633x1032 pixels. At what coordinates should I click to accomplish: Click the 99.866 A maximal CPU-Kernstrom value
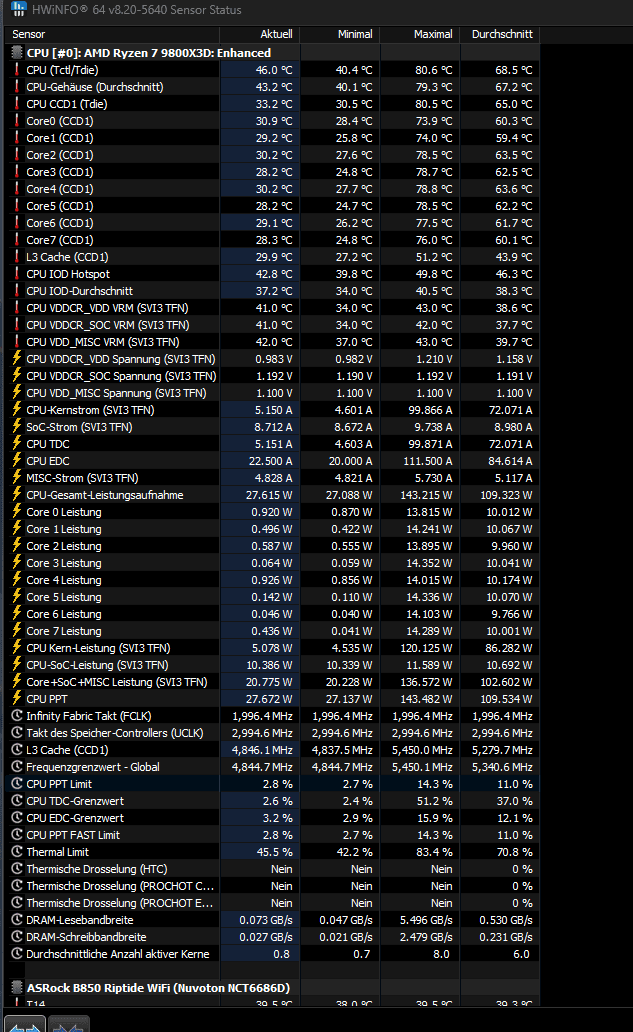(x=430, y=409)
